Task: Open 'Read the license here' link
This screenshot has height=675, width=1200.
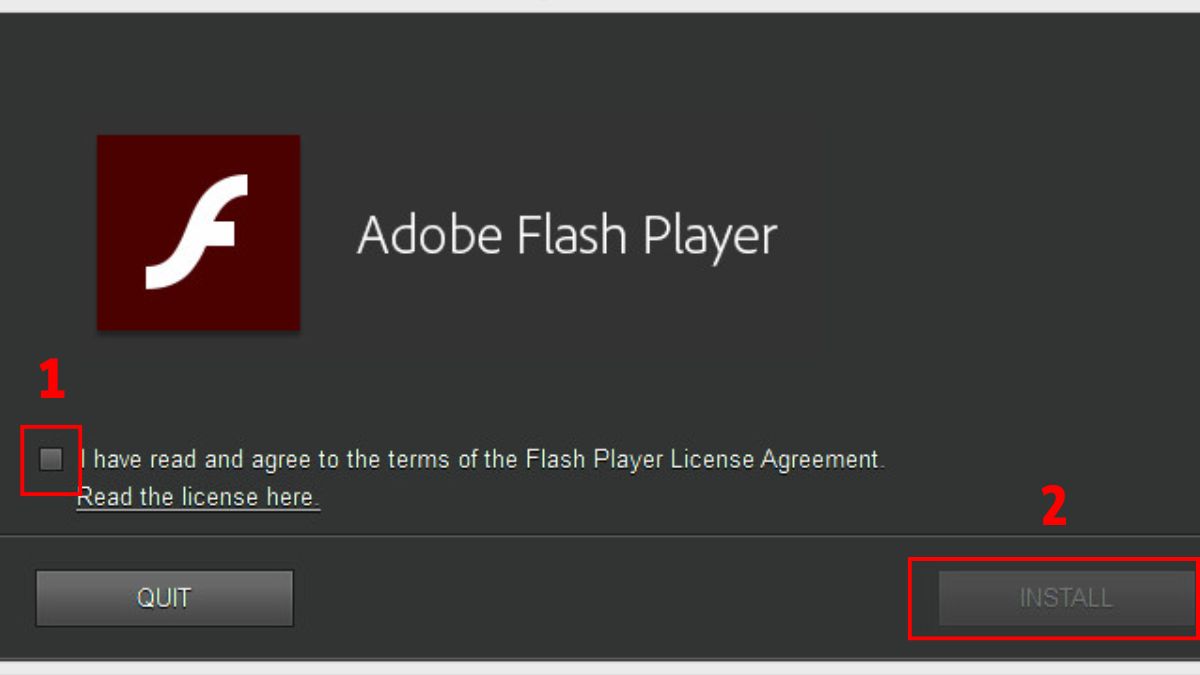Action: click(196, 496)
